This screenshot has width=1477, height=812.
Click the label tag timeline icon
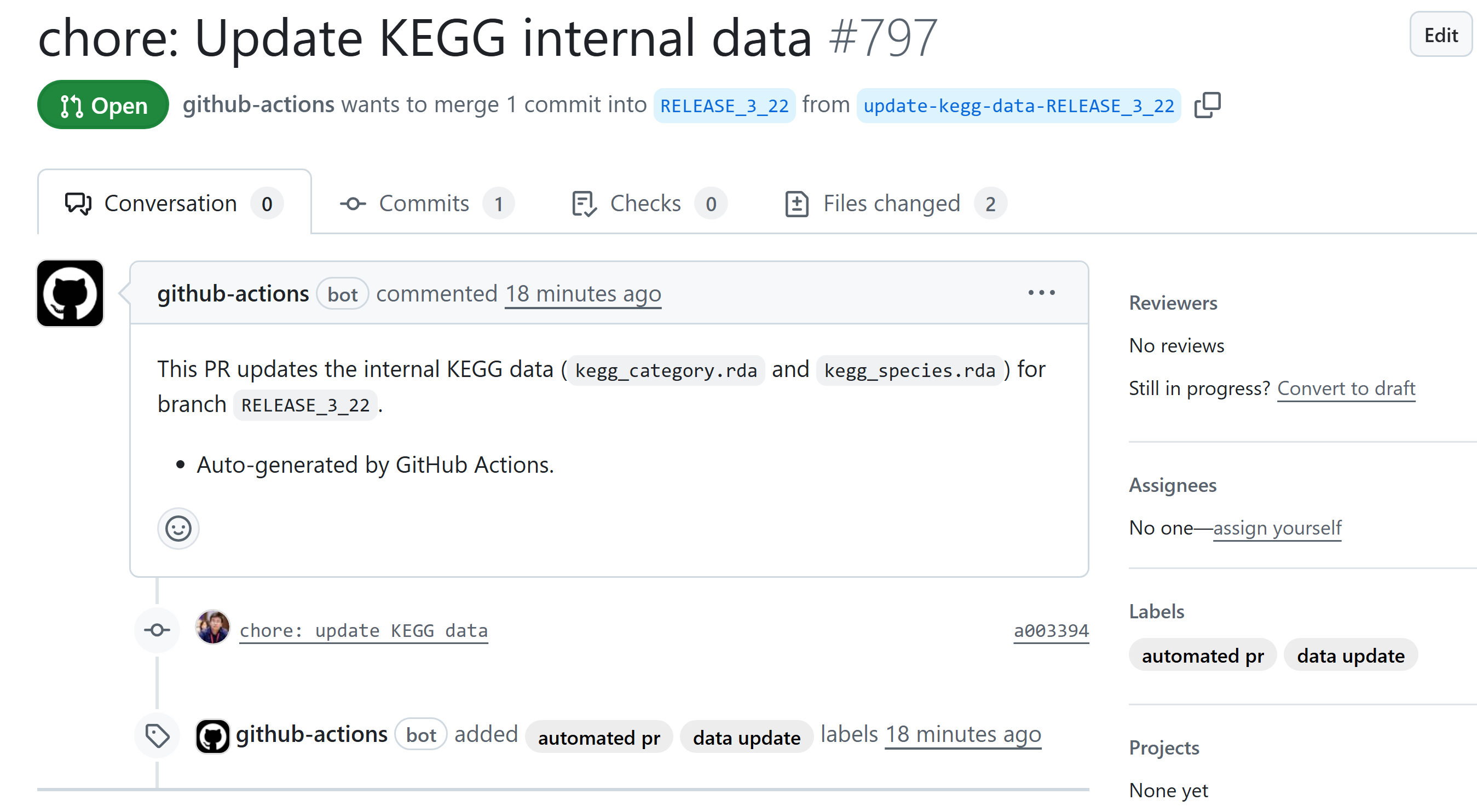tap(157, 736)
